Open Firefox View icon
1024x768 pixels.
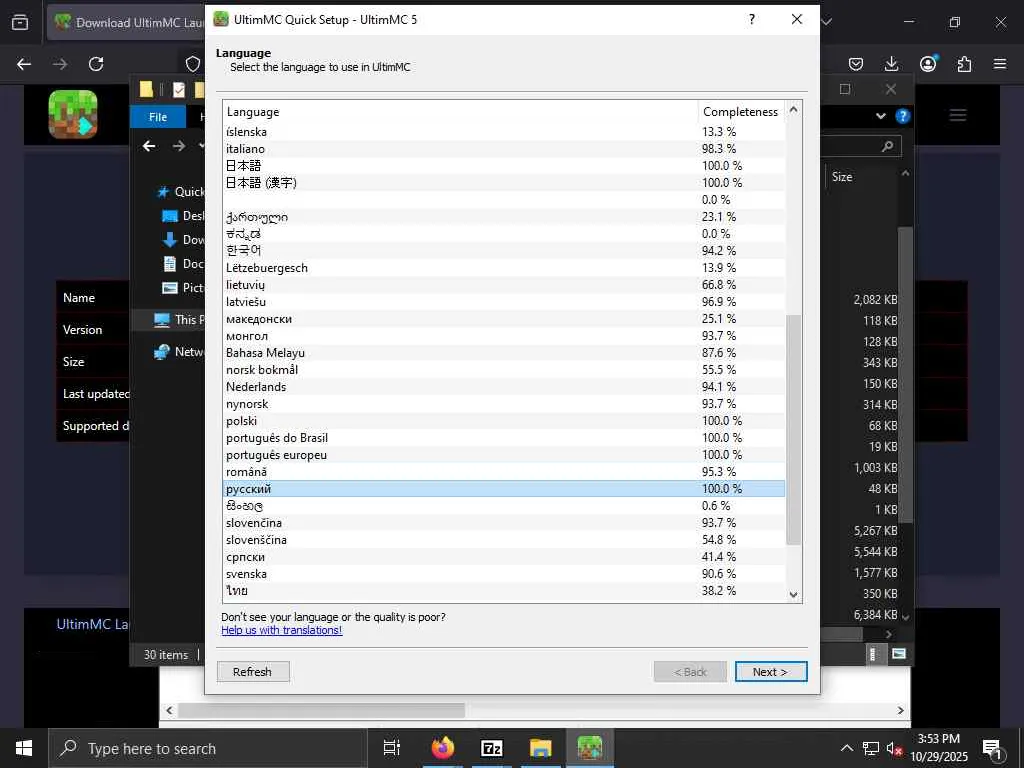20,22
